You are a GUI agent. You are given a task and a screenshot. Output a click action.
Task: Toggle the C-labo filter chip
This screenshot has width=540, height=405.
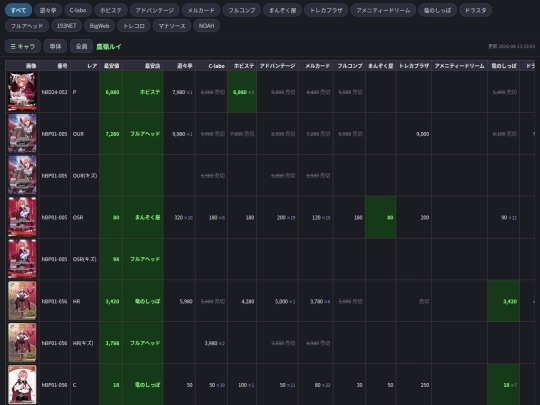[78, 10]
